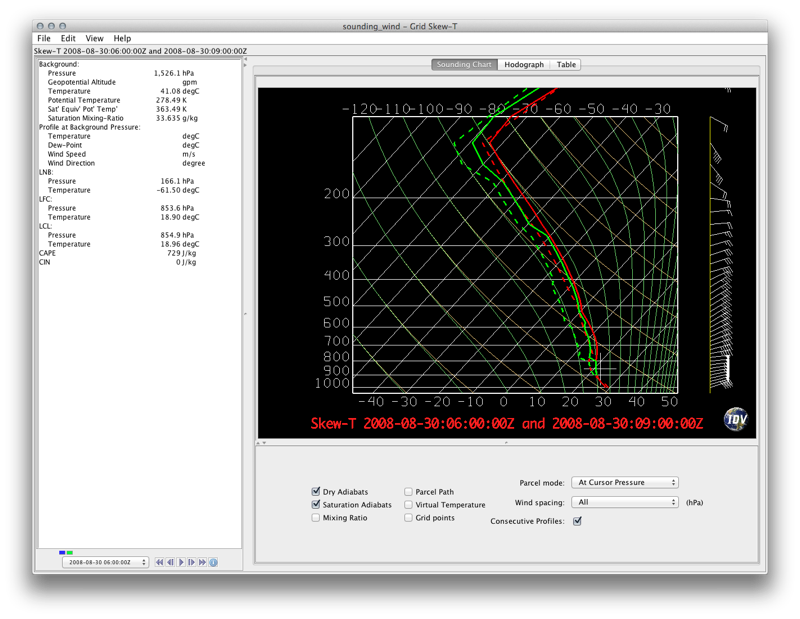This screenshot has height=619, width=800.
Task: Step back one time frame
Action: tap(170, 563)
